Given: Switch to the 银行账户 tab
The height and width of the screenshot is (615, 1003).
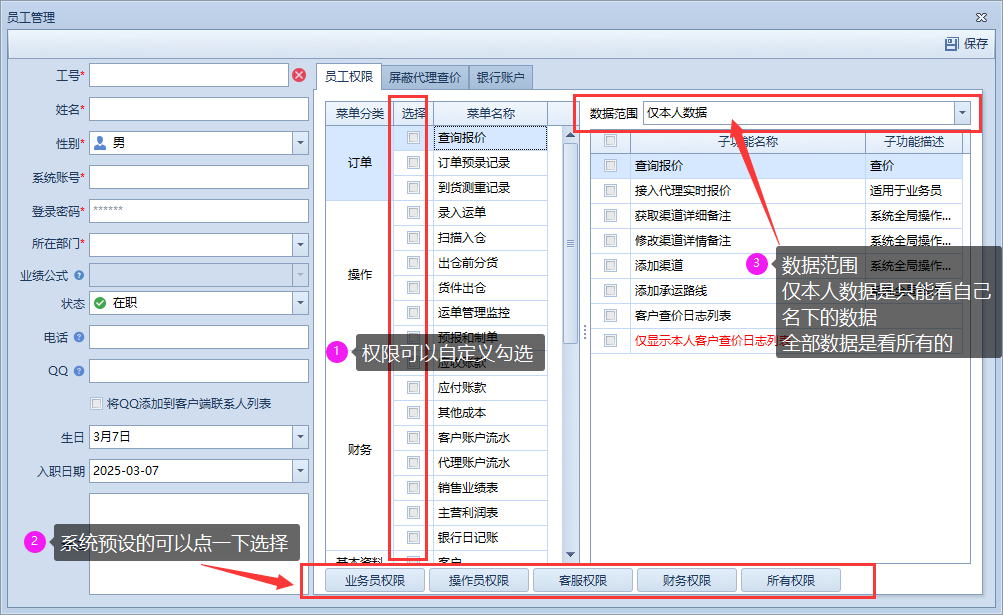Looking at the screenshot, I should point(501,77).
